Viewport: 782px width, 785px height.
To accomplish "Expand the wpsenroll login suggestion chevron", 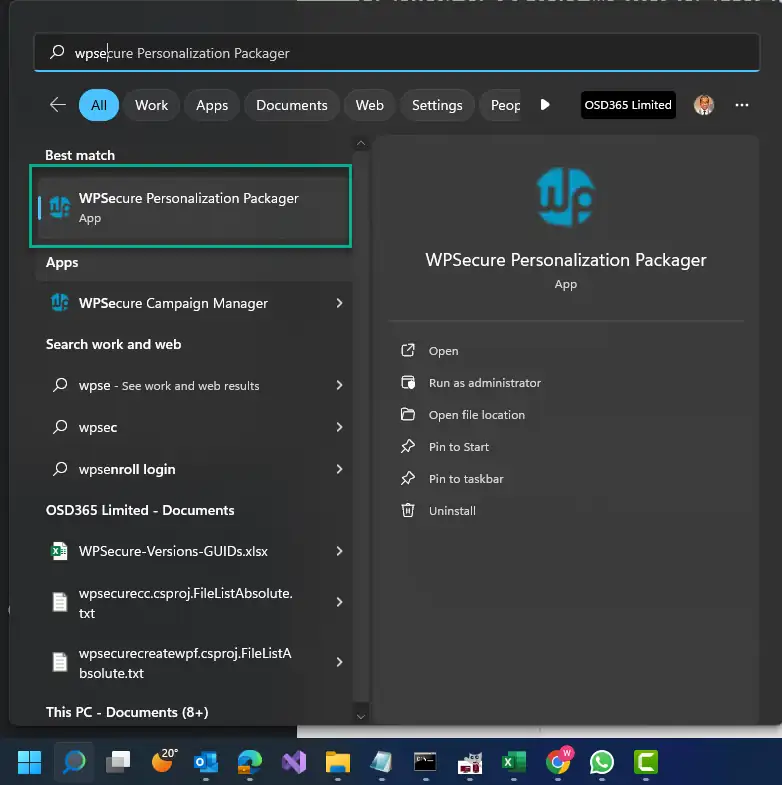I will [339, 469].
